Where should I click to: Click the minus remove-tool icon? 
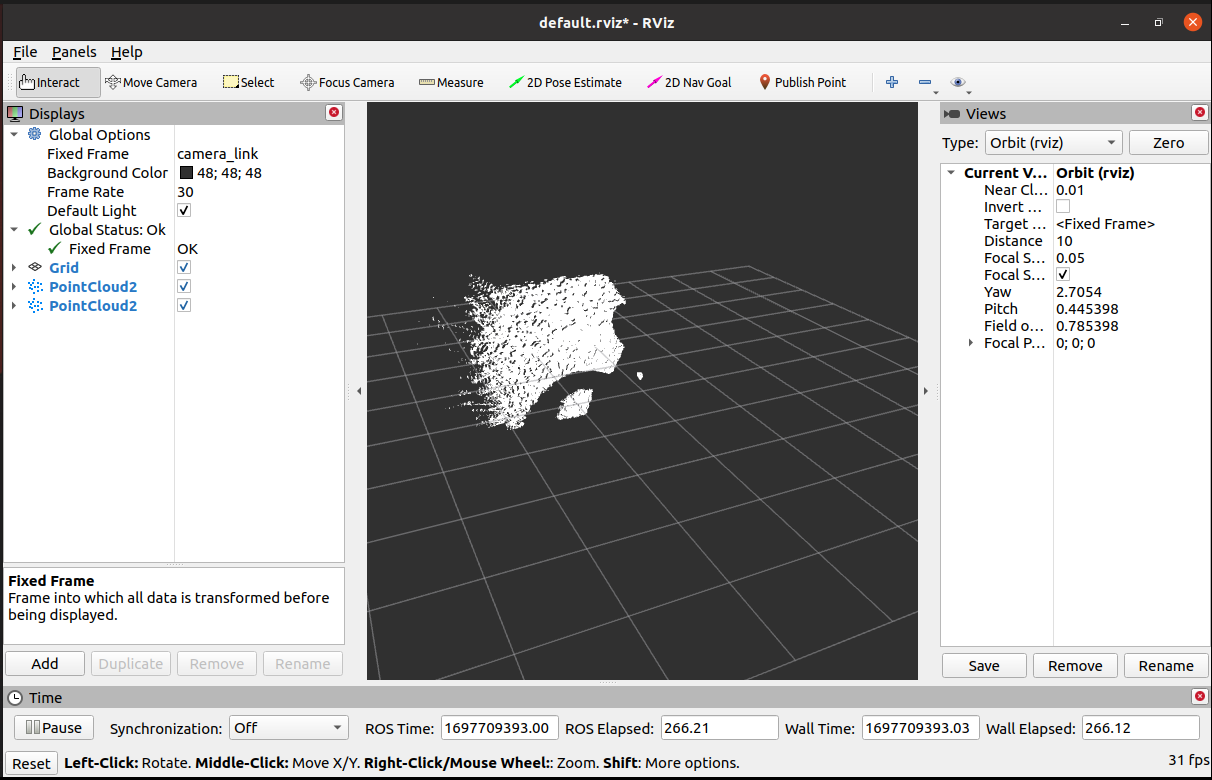925,82
